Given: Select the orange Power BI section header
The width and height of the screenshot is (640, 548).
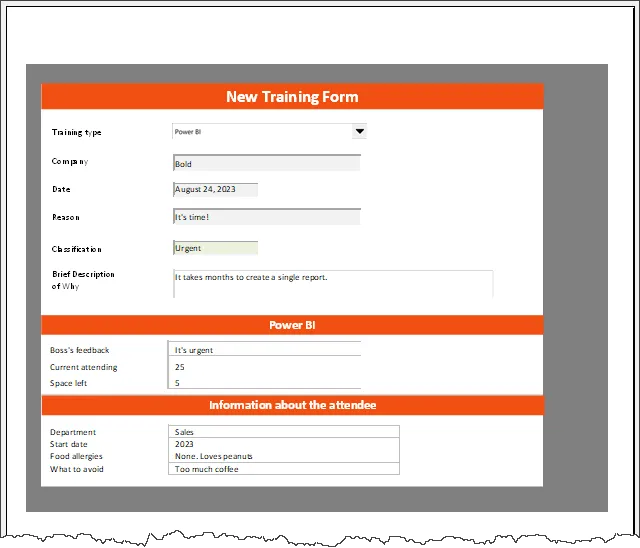Looking at the screenshot, I should click(x=292, y=325).
